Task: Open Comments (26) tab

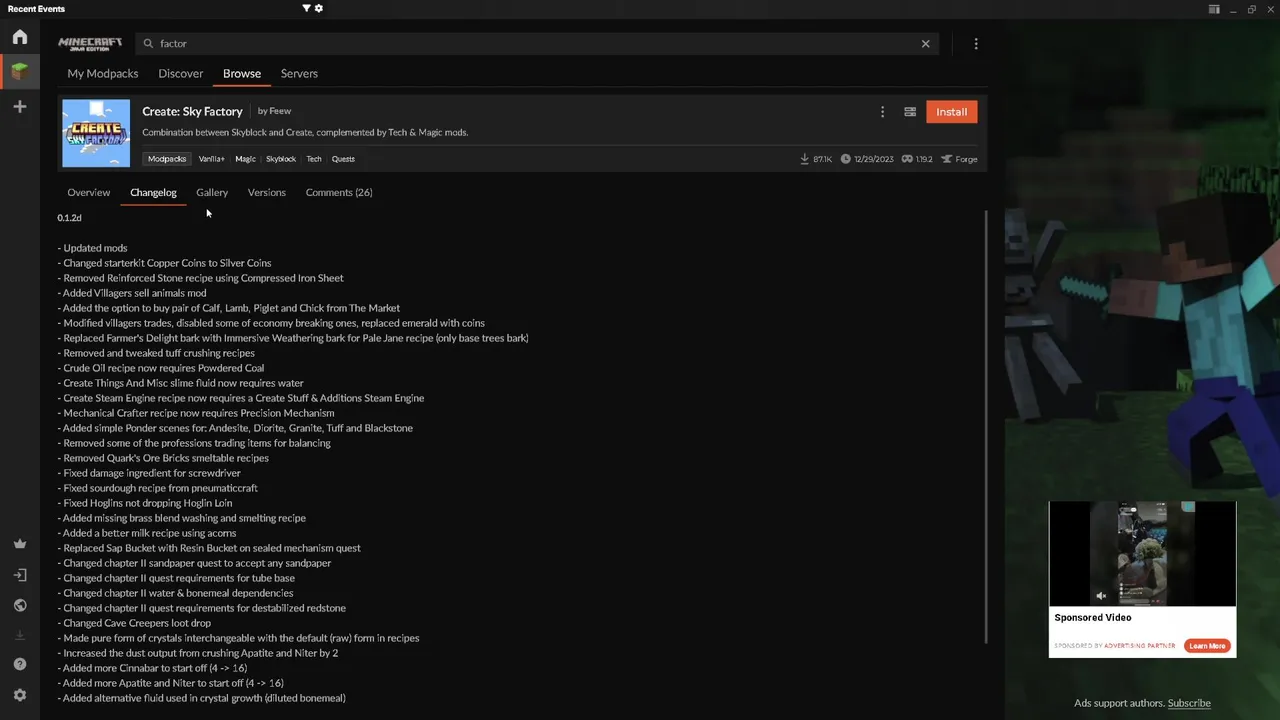Action: tap(339, 192)
